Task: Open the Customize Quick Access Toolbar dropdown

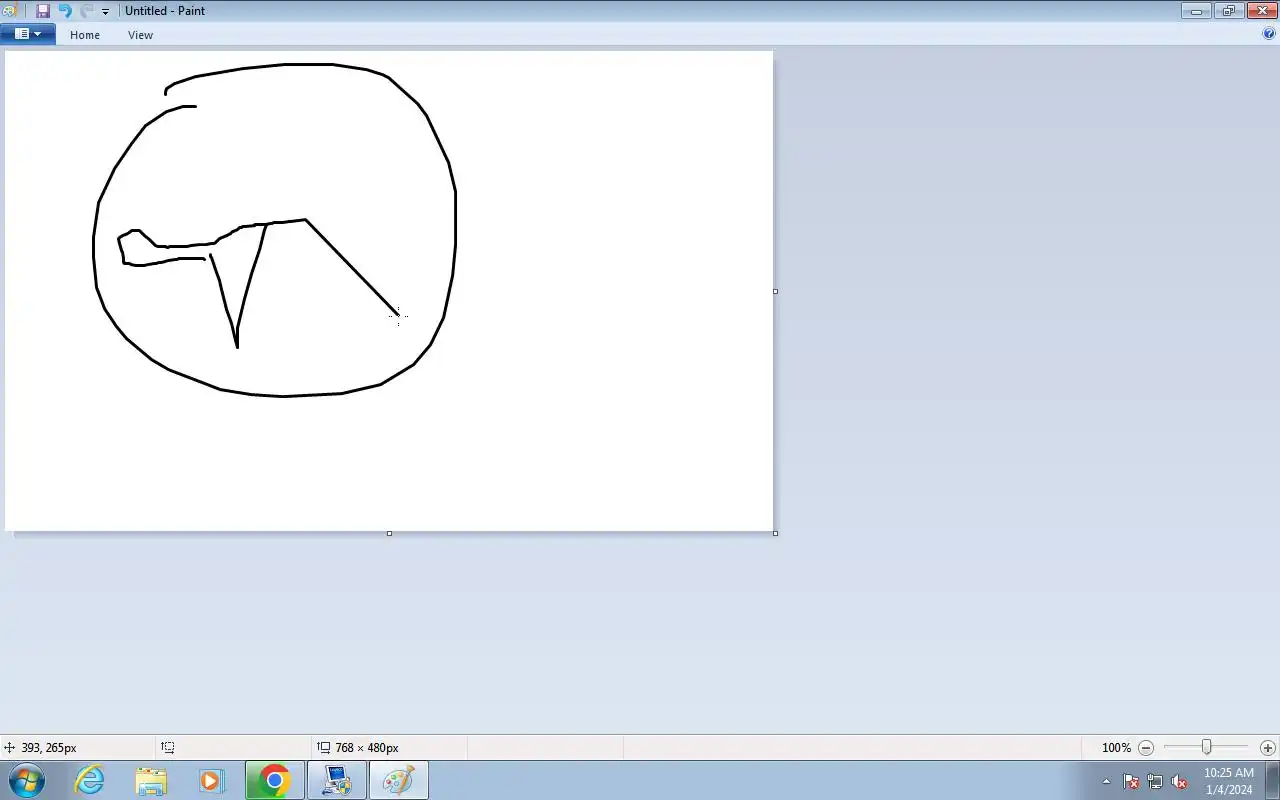Action: tap(105, 12)
